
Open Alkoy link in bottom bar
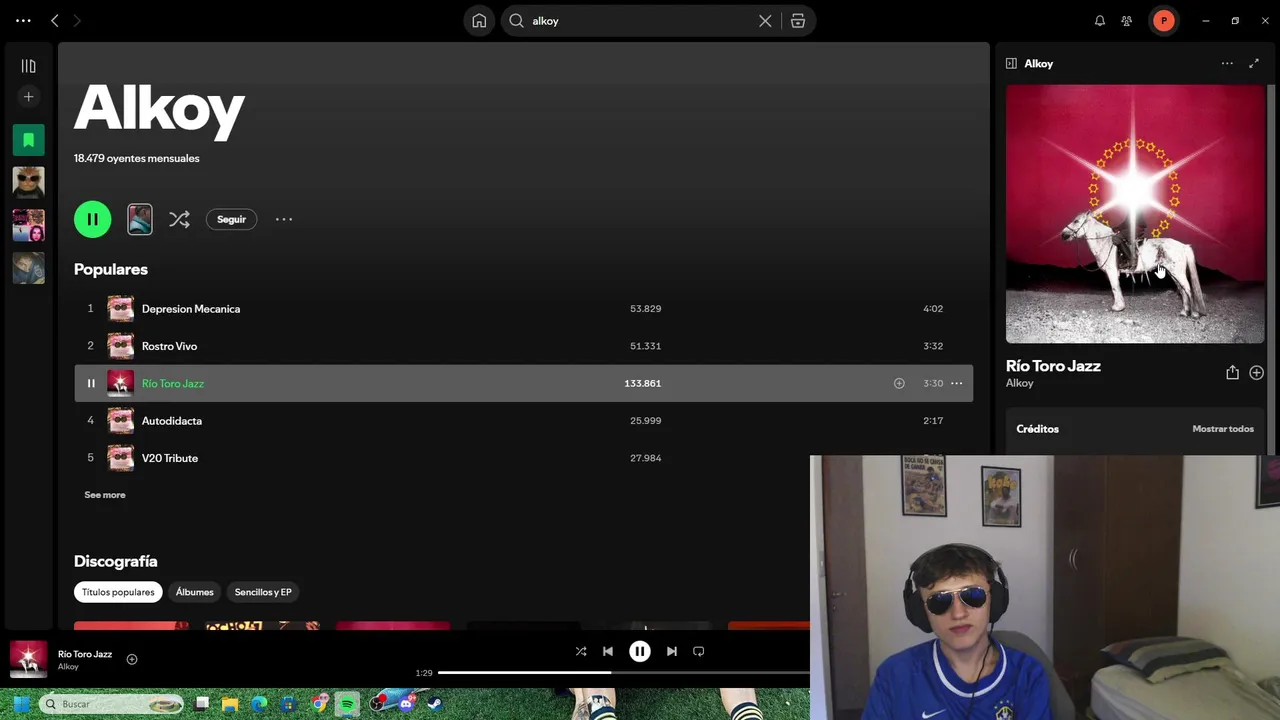68,667
